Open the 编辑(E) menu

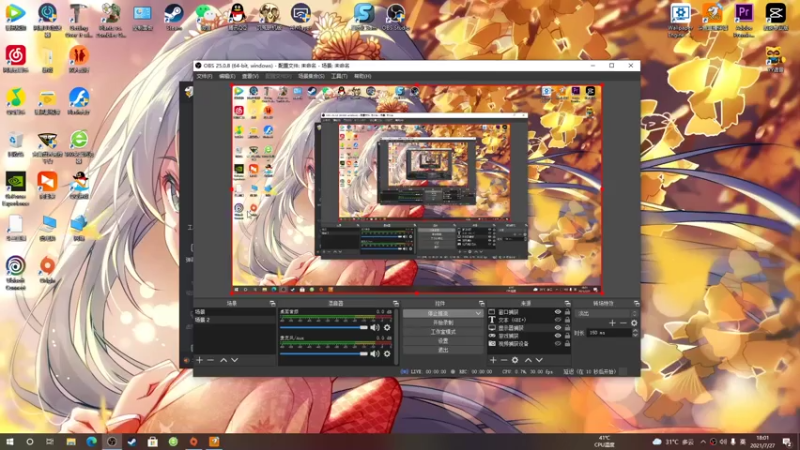227,76
